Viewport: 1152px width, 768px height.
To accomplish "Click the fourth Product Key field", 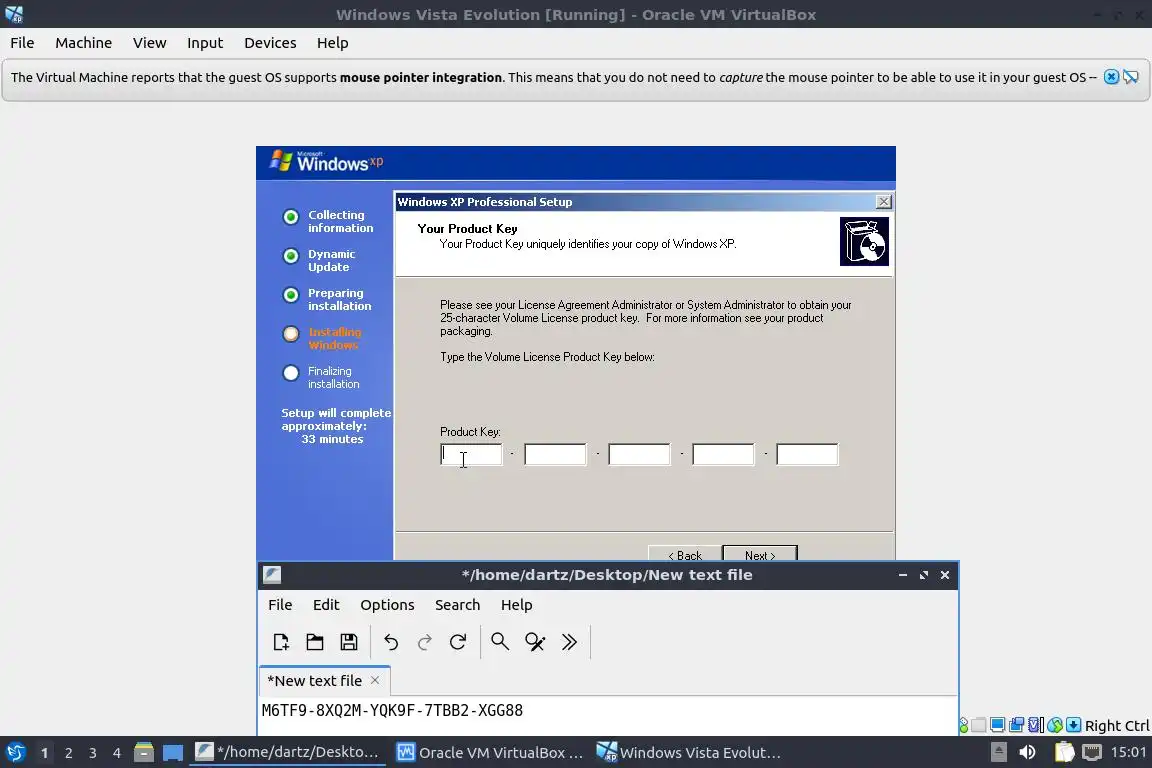I will tap(723, 454).
